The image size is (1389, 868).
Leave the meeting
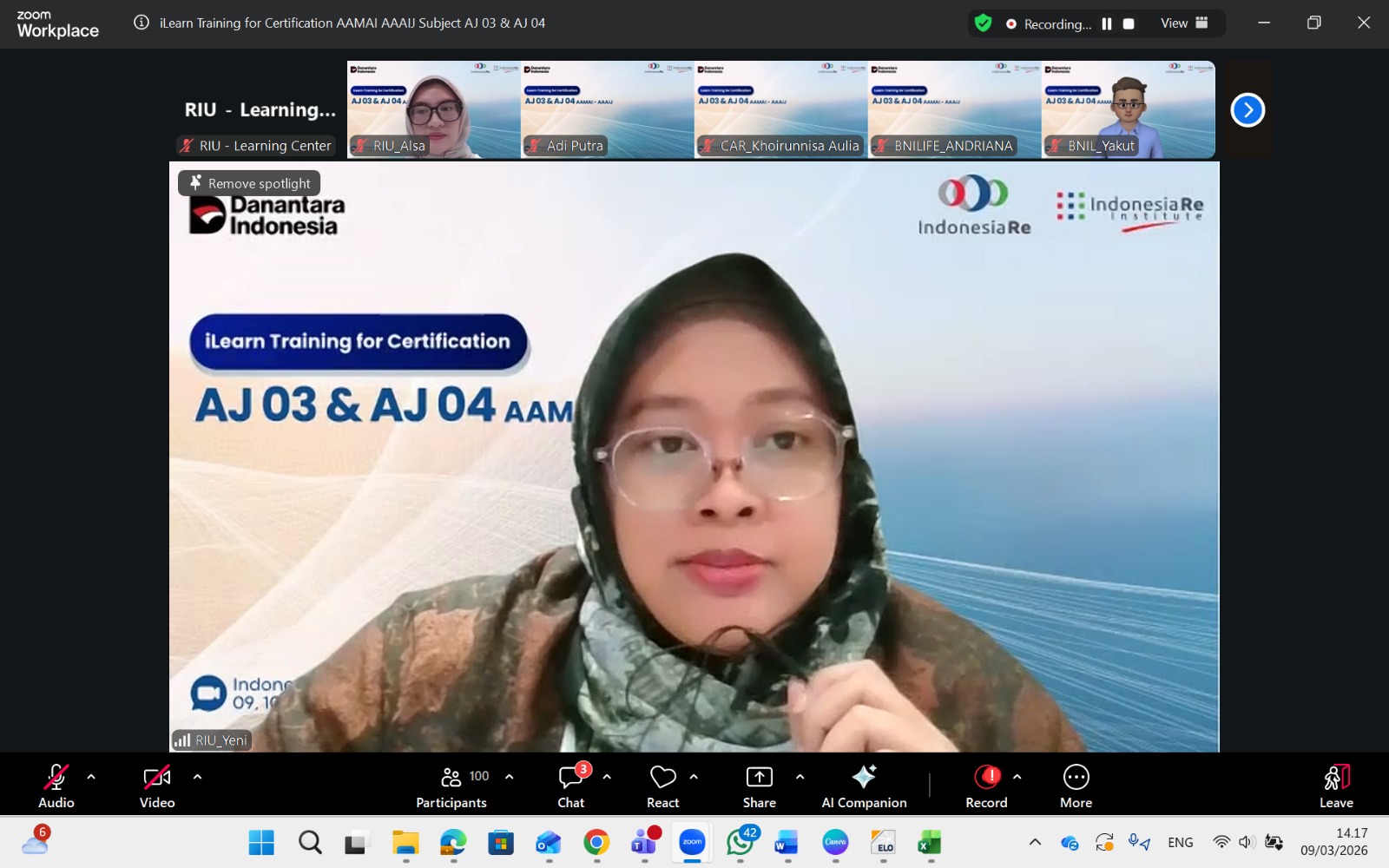click(x=1336, y=786)
